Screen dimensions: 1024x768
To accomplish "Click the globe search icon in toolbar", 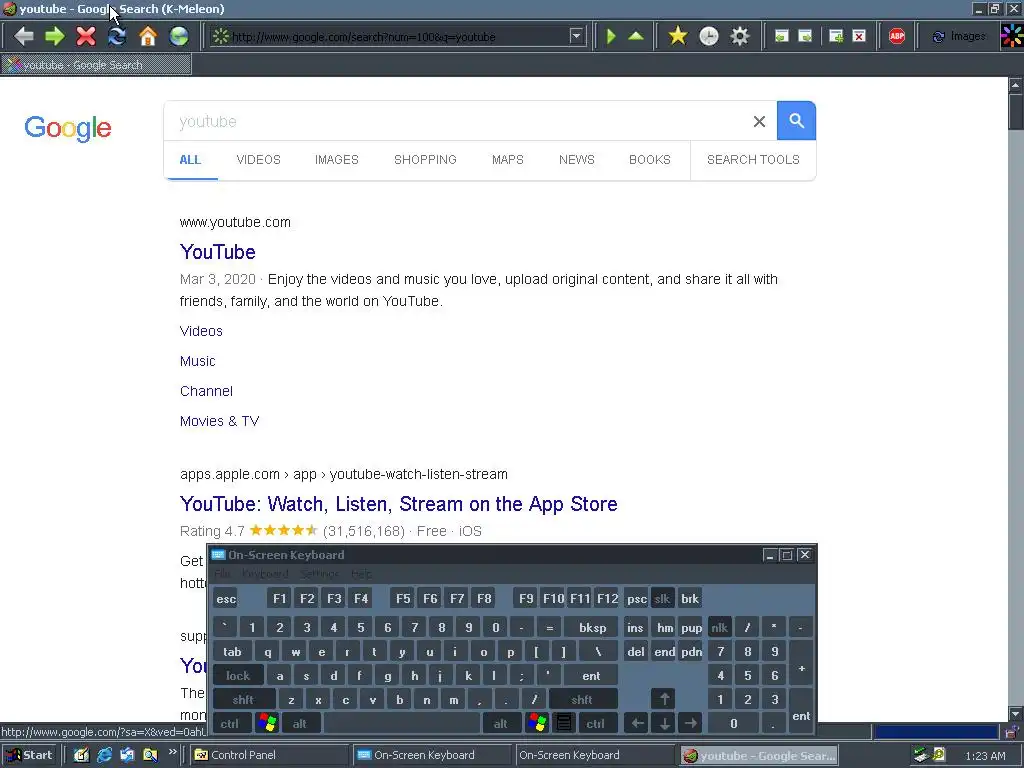I will 178,36.
